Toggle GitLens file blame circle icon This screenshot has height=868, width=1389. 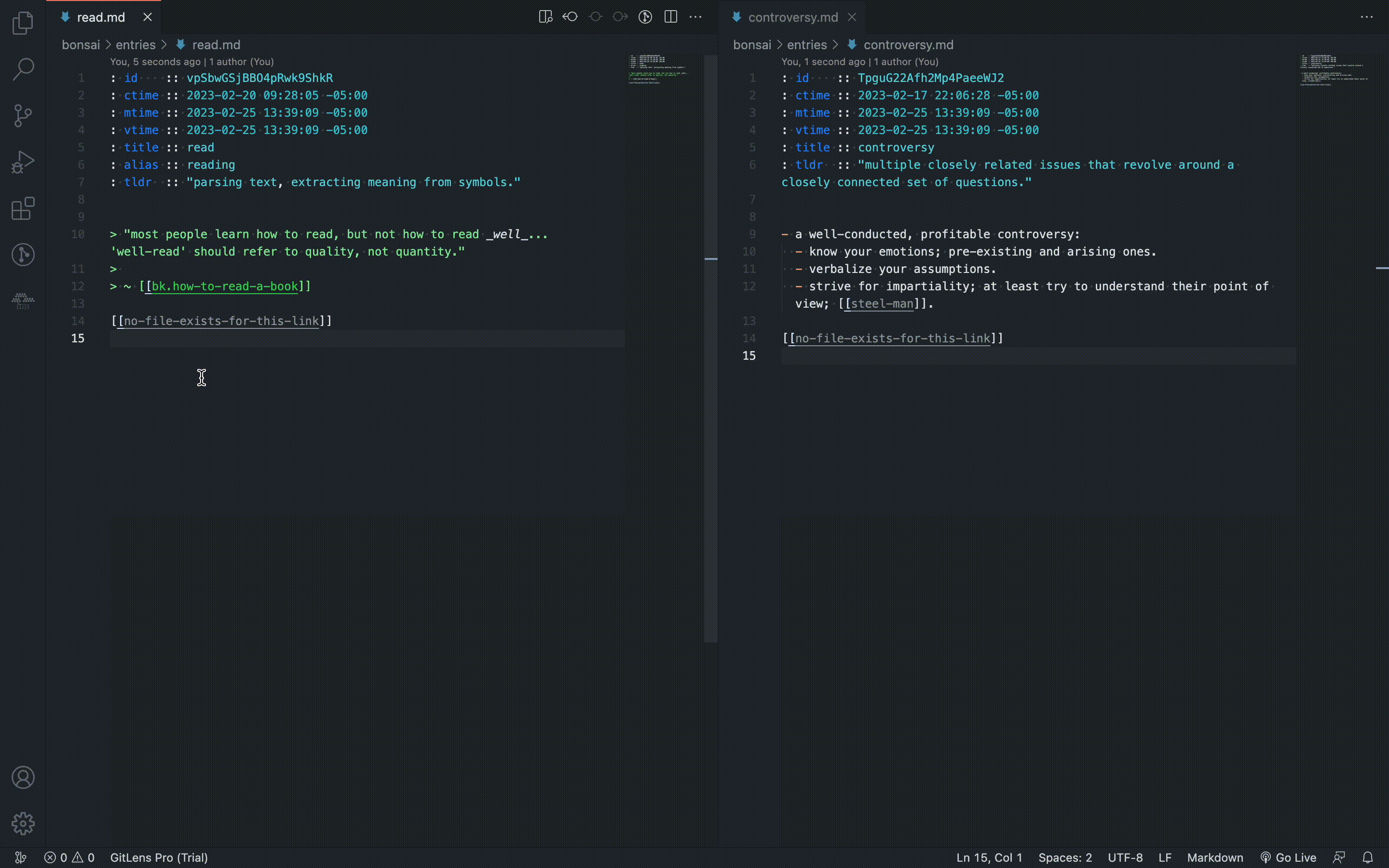point(645,17)
